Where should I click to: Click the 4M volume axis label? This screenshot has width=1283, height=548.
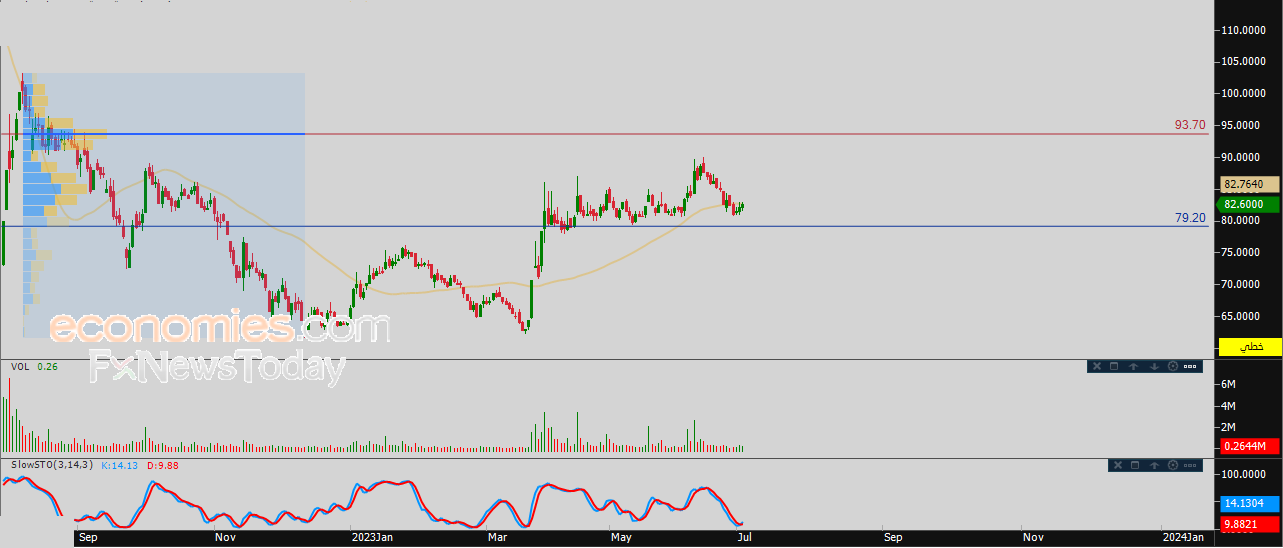coord(1230,406)
